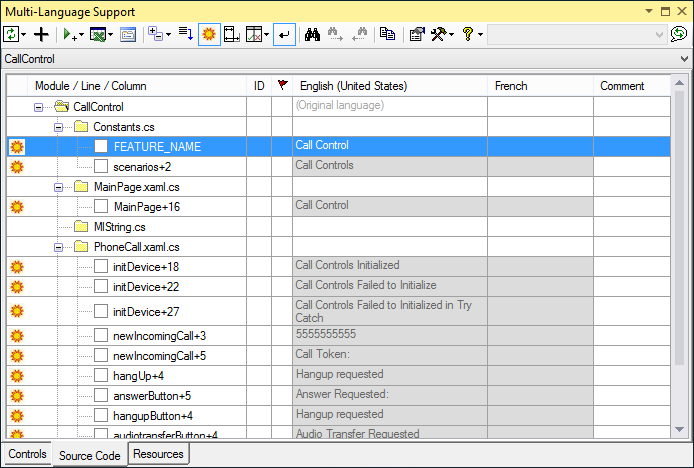Click the green refresh icon at toolbar right
Screen dimensions: 694x468
[x=679, y=34]
